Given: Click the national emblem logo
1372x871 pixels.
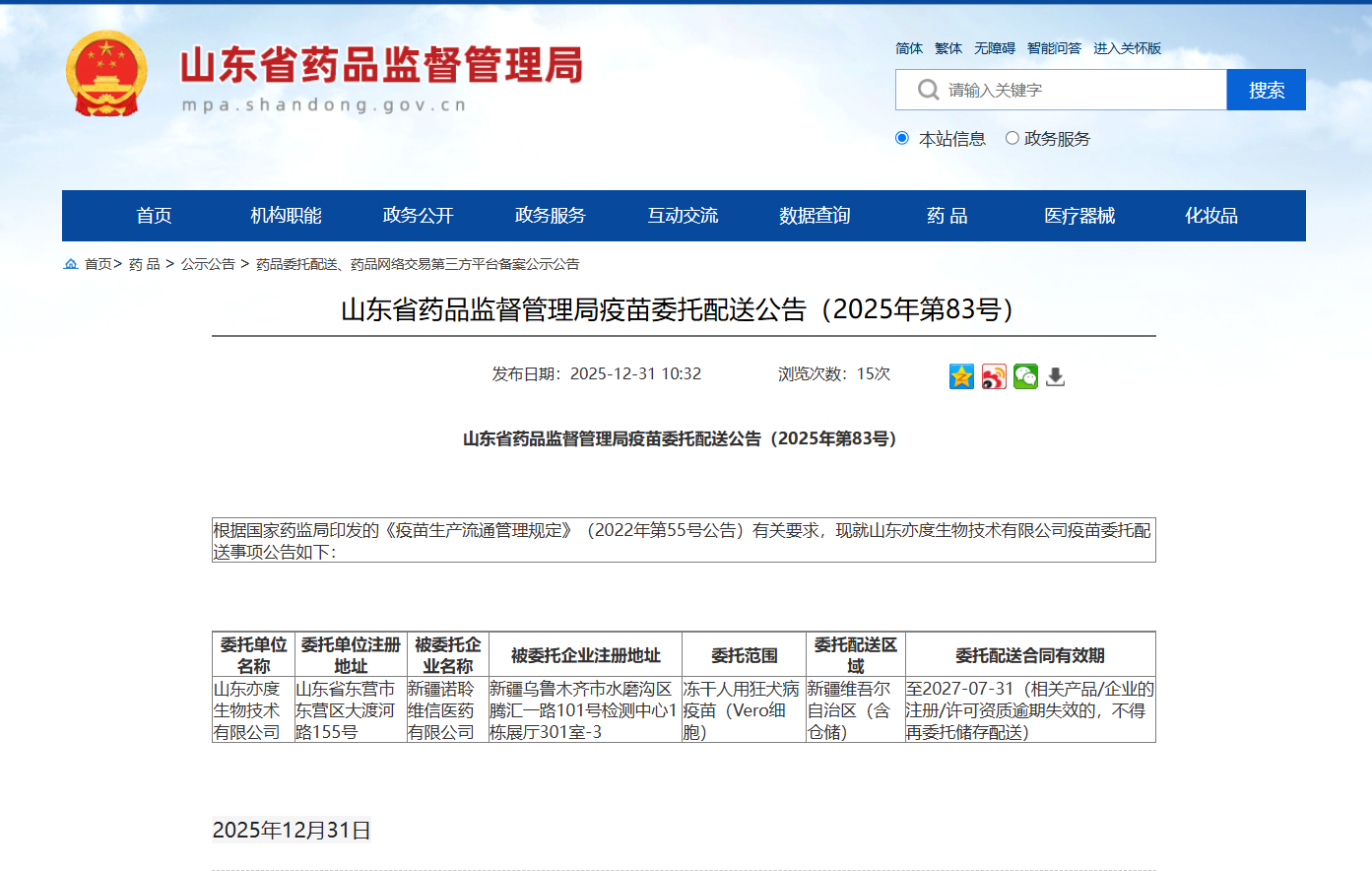Looking at the screenshot, I should (106, 75).
